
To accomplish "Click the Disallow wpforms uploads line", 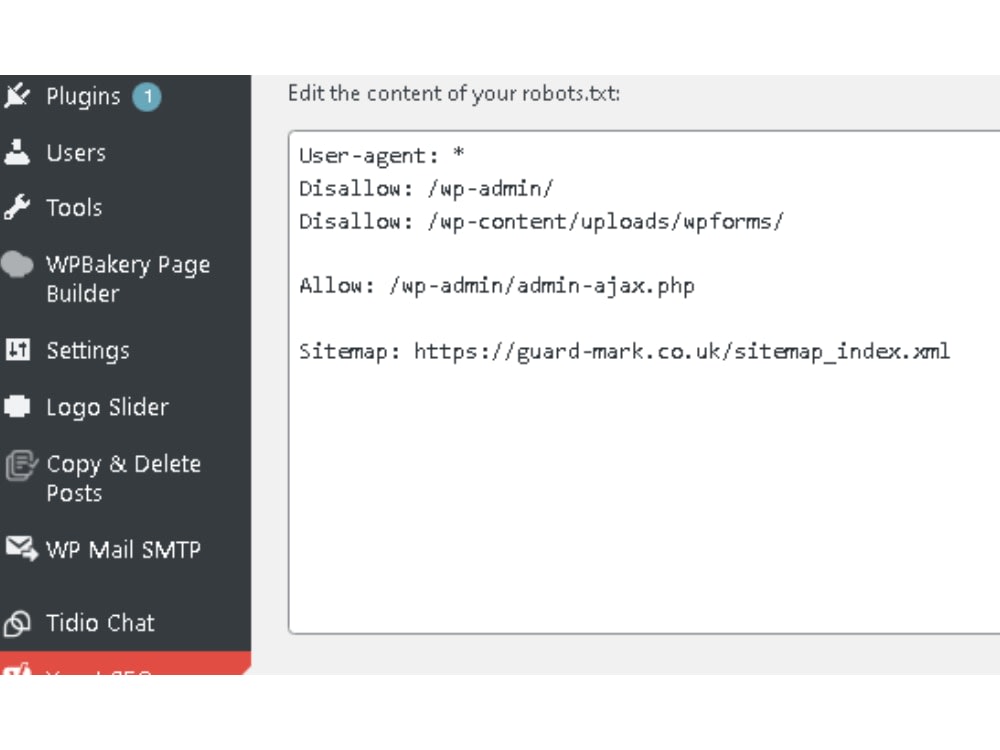I will coord(541,221).
